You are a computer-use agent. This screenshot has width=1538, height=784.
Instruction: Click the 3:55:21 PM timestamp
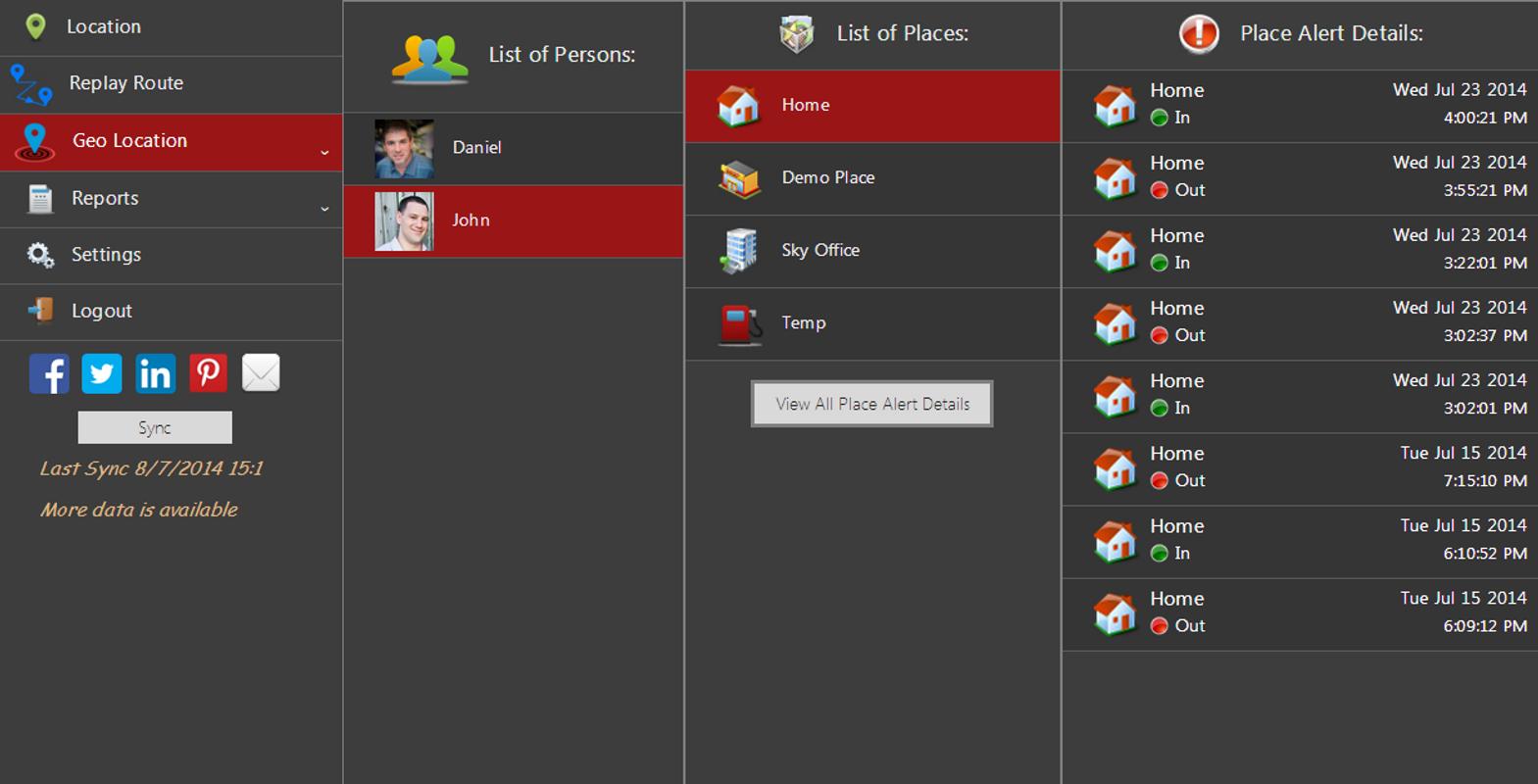pos(1484,190)
